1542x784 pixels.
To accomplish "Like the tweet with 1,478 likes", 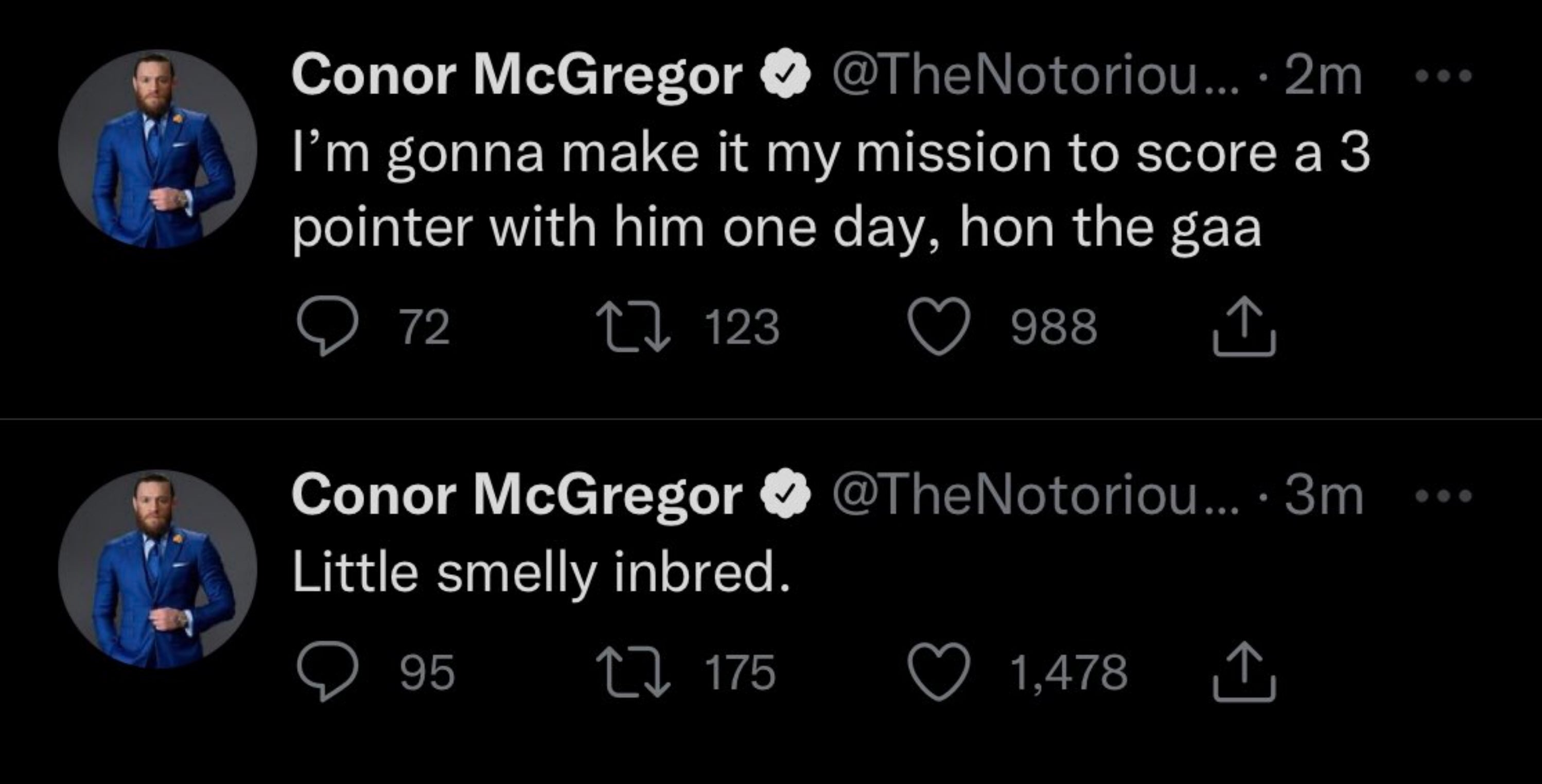I will [x=939, y=671].
